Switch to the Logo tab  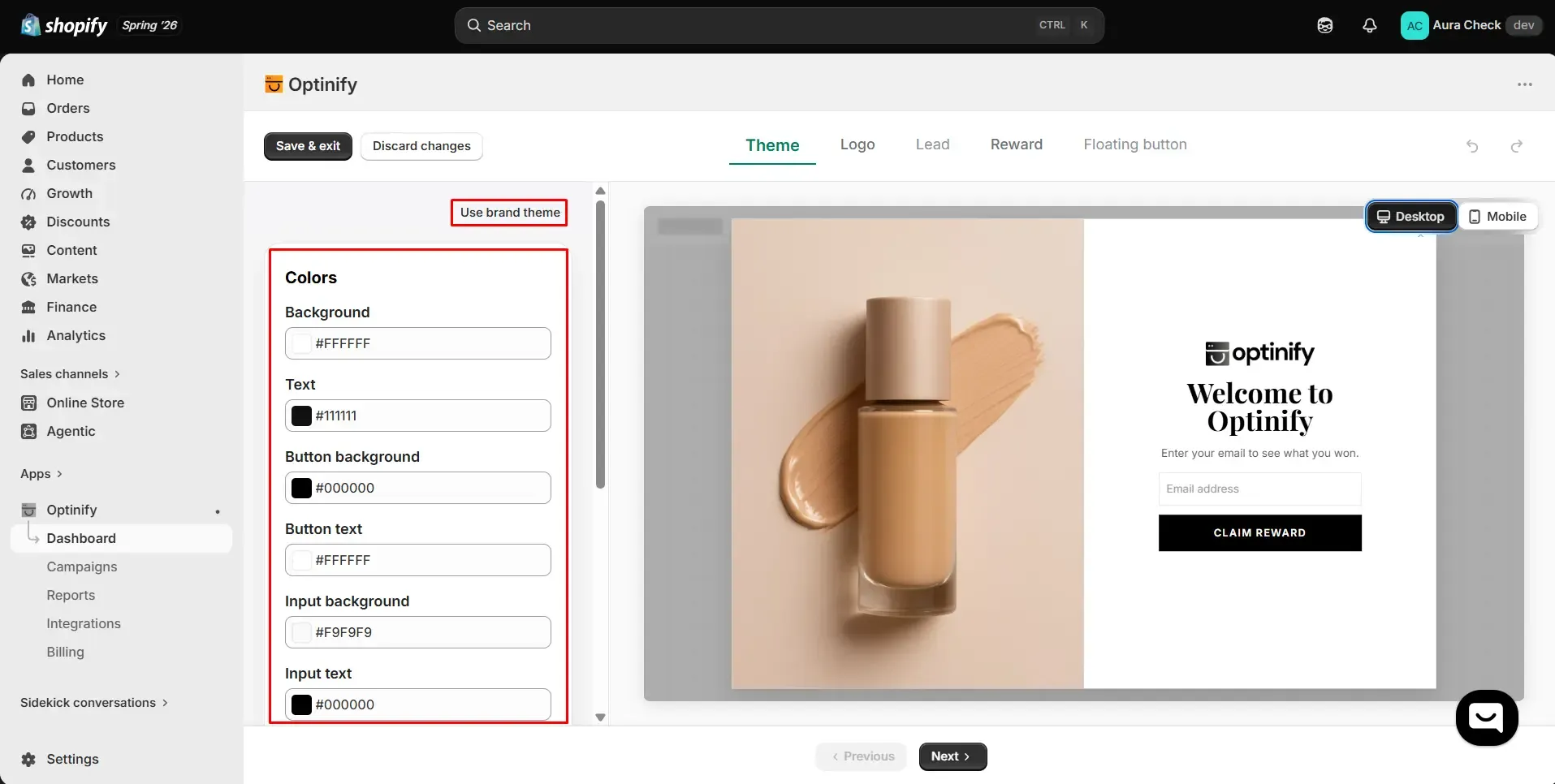[x=857, y=144]
